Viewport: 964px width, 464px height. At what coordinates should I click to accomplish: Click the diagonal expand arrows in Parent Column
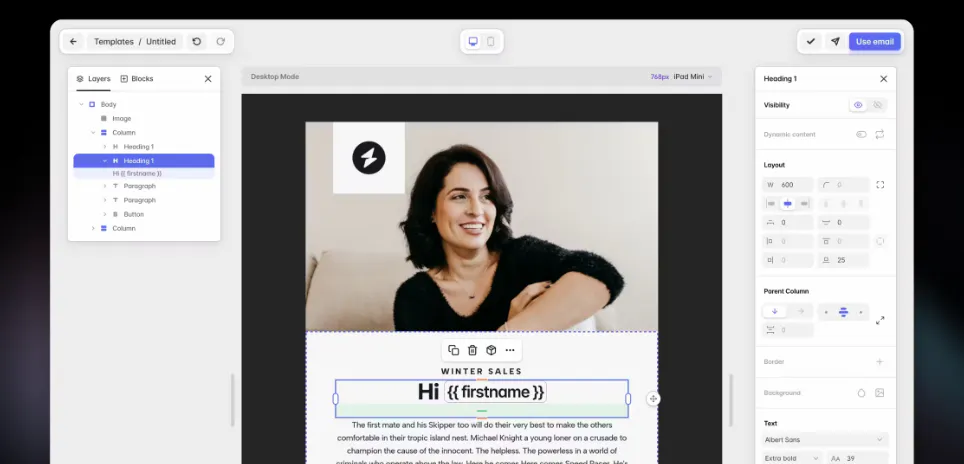pyautogui.click(x=880, y=320)
